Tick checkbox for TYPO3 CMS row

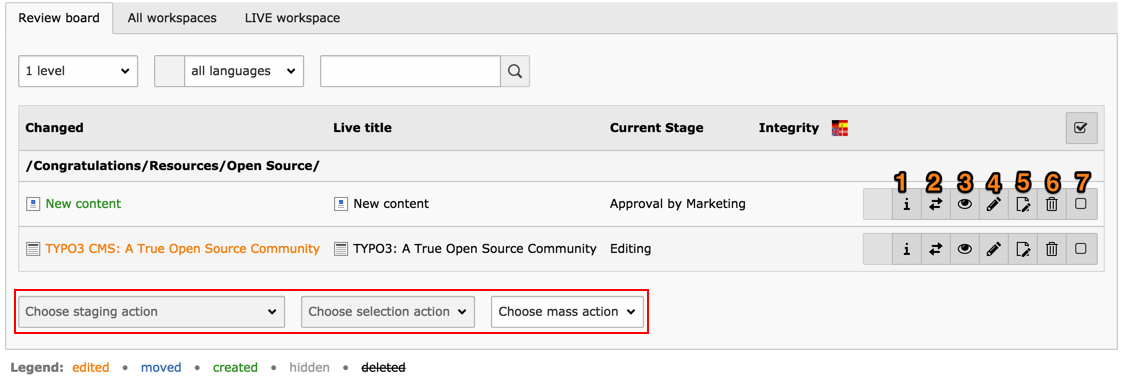1081,249
